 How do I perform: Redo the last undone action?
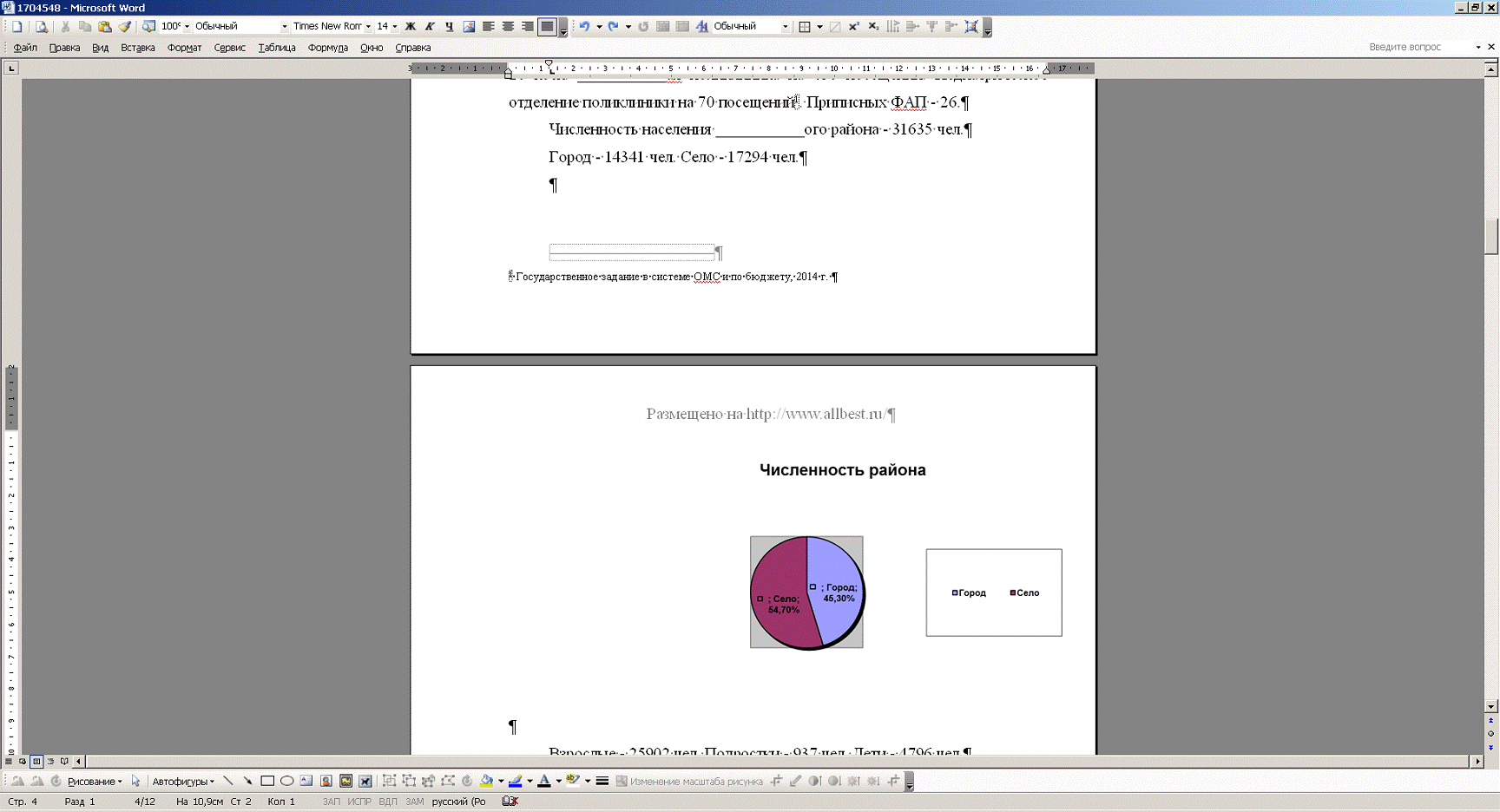[614, 27]
